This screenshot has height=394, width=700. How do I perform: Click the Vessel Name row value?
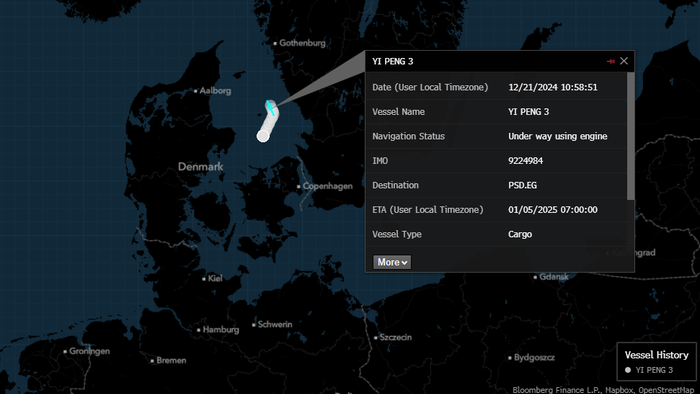[x=529, y=112]
